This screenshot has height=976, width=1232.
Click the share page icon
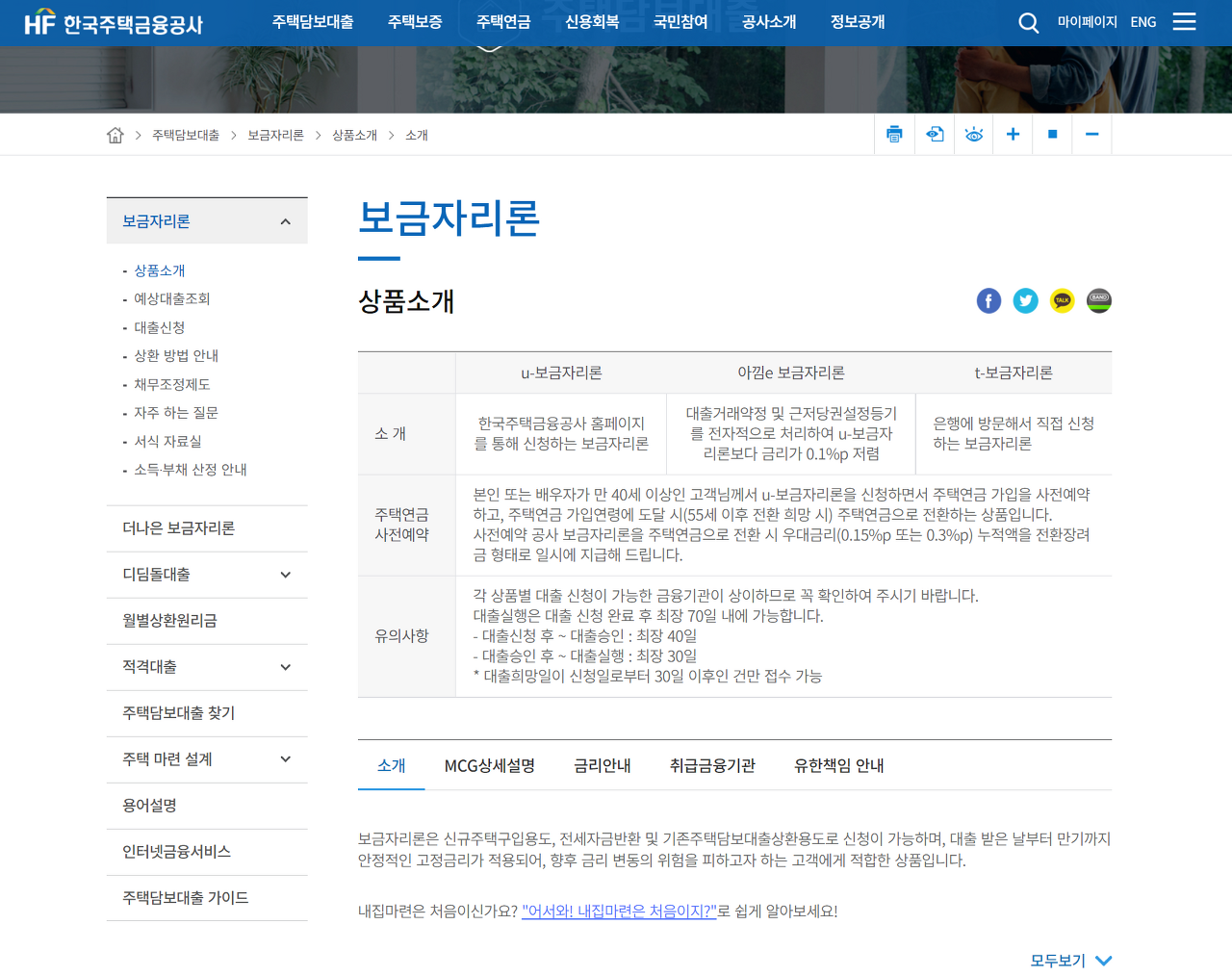tap(935, 135)
